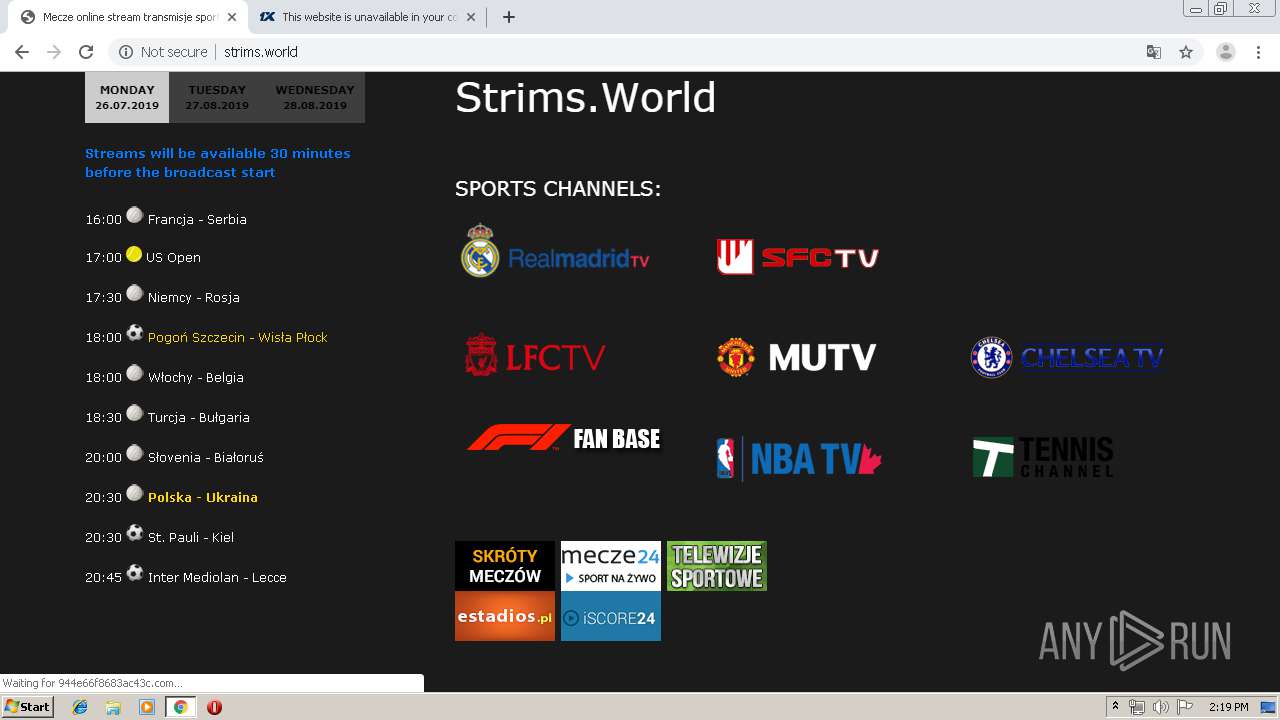Click the soccer ball icon beside St. Pauli

[135, 533]
